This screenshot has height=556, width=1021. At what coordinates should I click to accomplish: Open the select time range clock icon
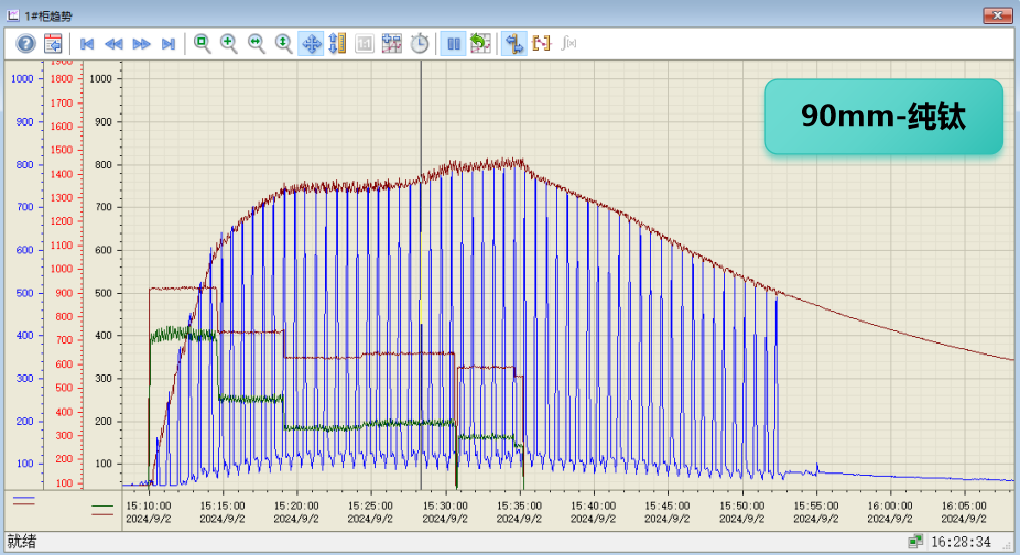coord(420,43)
